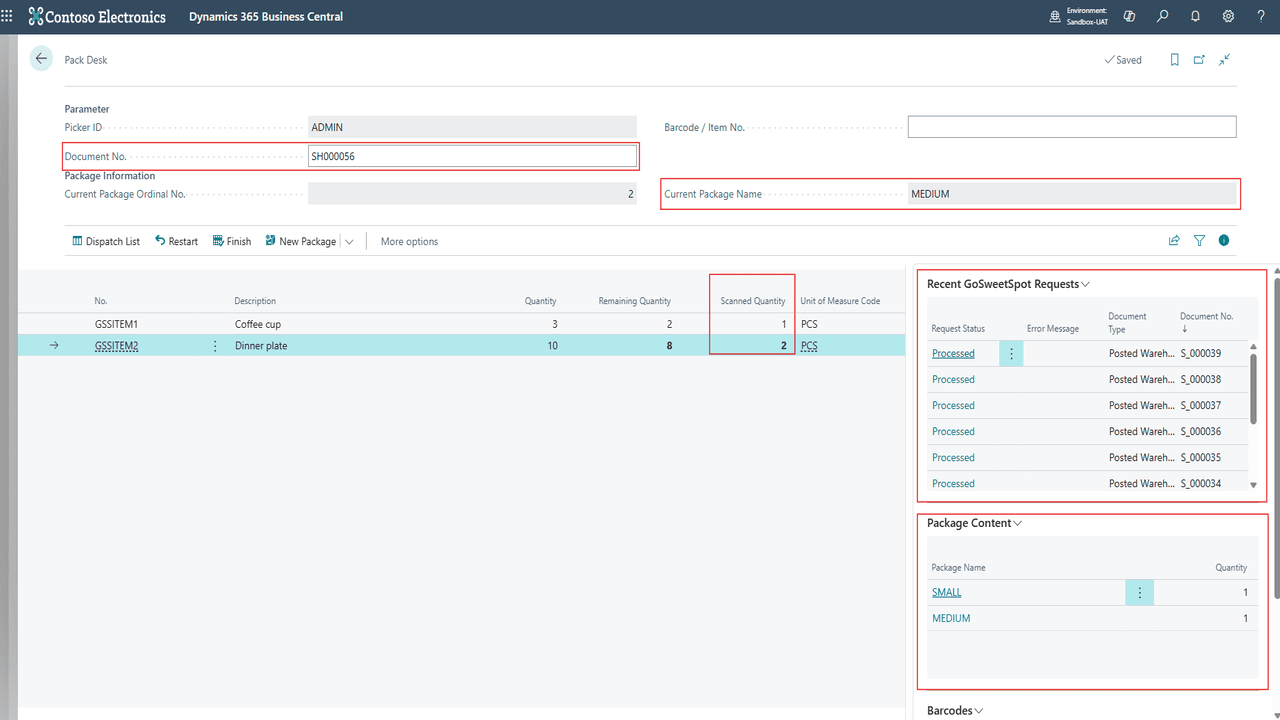Open the SMALL package link
Viewport: 1280px width, 720px height.
pos(946,592)
